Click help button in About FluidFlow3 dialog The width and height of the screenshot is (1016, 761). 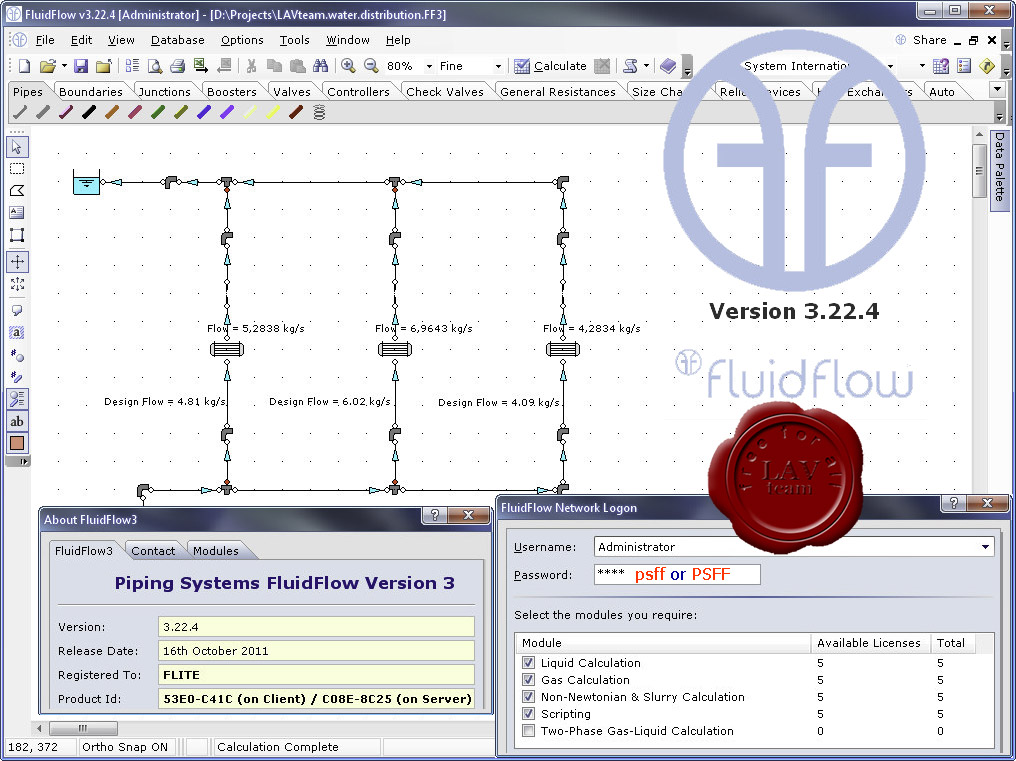point(435,515)
